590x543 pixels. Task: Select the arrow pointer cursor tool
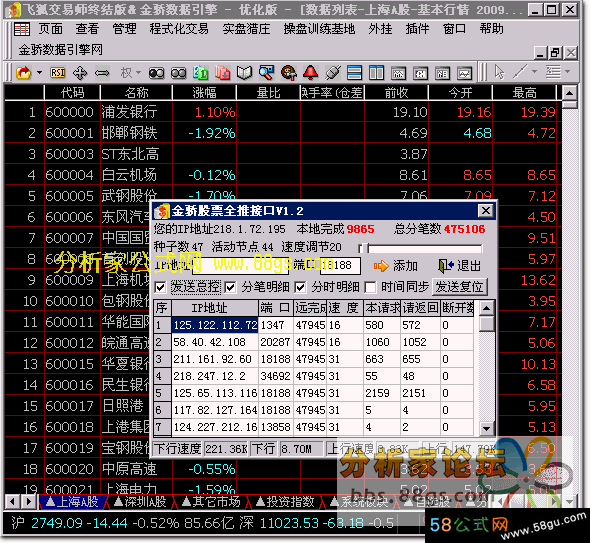tap(499, 72)
